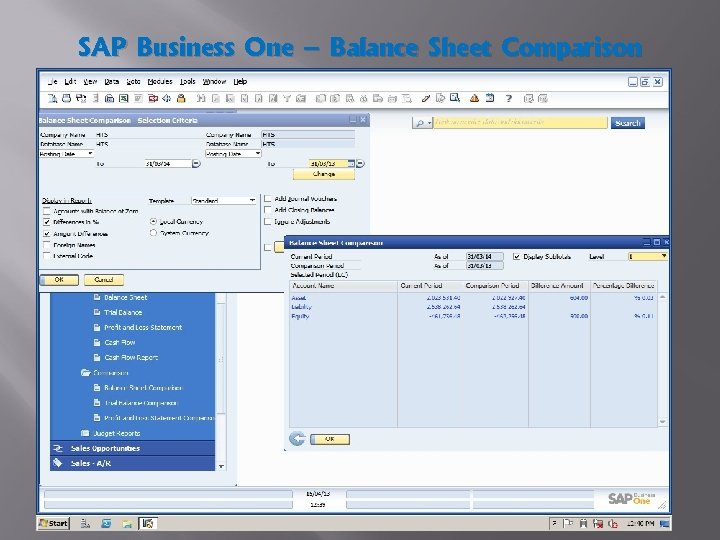
Task: Click the Asset row in results table
Action: 473,298
